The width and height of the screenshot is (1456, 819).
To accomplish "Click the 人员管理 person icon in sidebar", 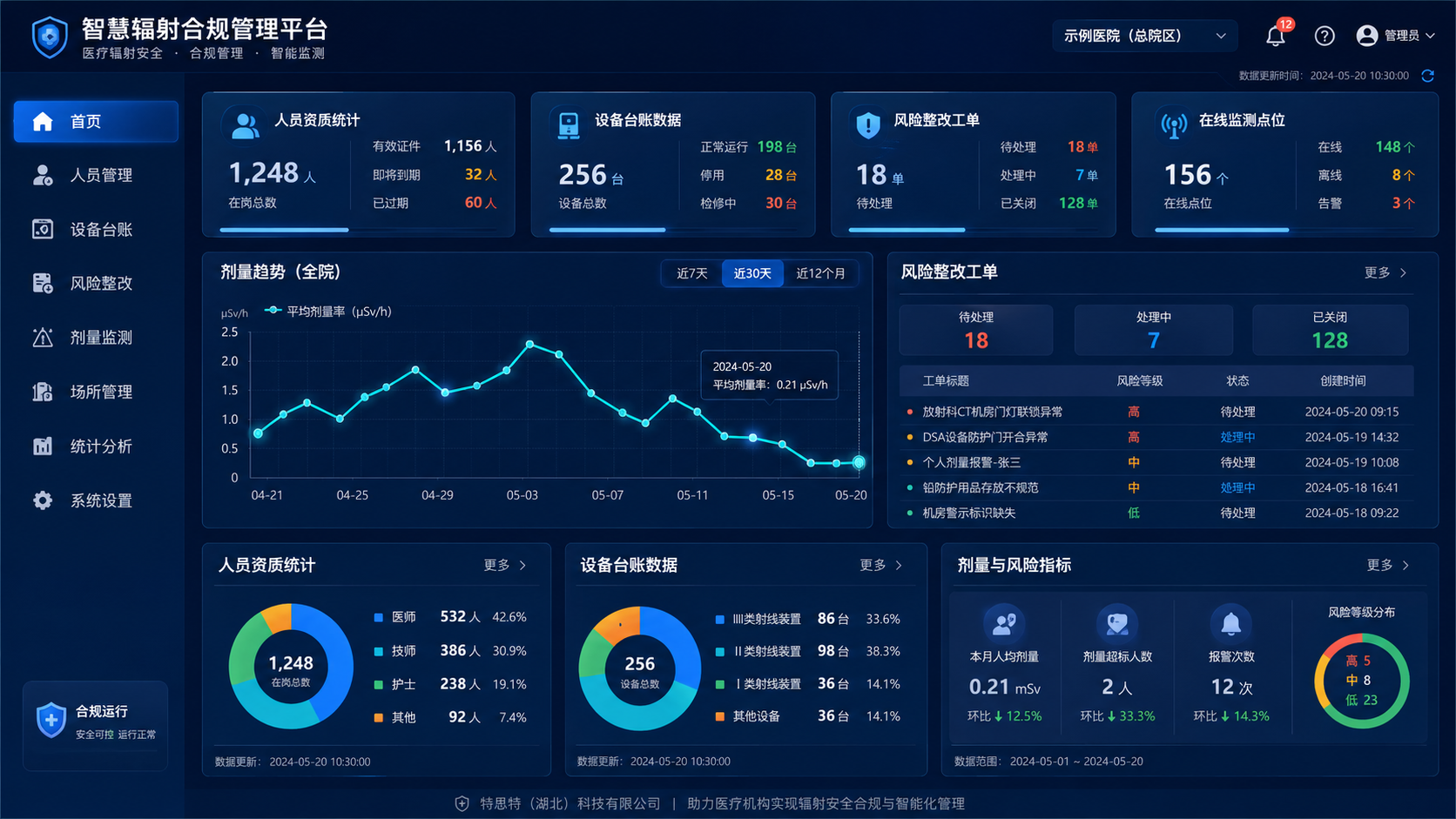I will pos(43,175).
